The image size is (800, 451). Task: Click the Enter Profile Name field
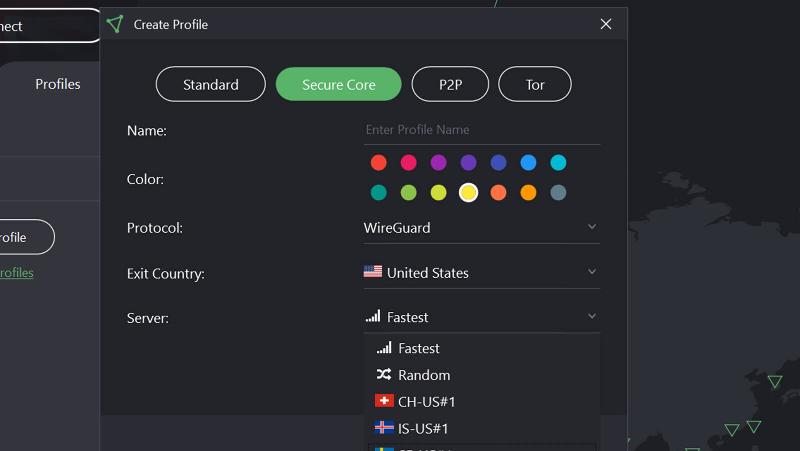[482, 130]
